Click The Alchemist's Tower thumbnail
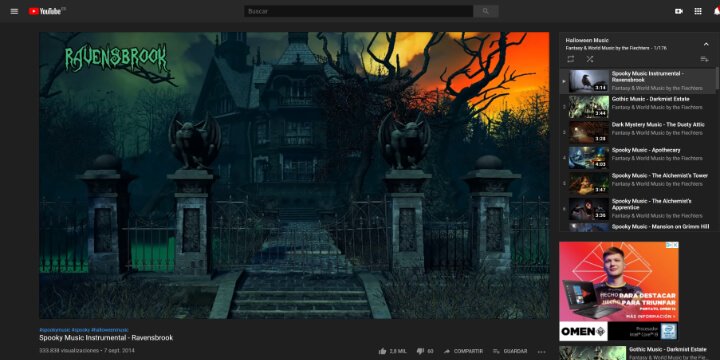Screen dimensions: 720x360 coord(589,183)
